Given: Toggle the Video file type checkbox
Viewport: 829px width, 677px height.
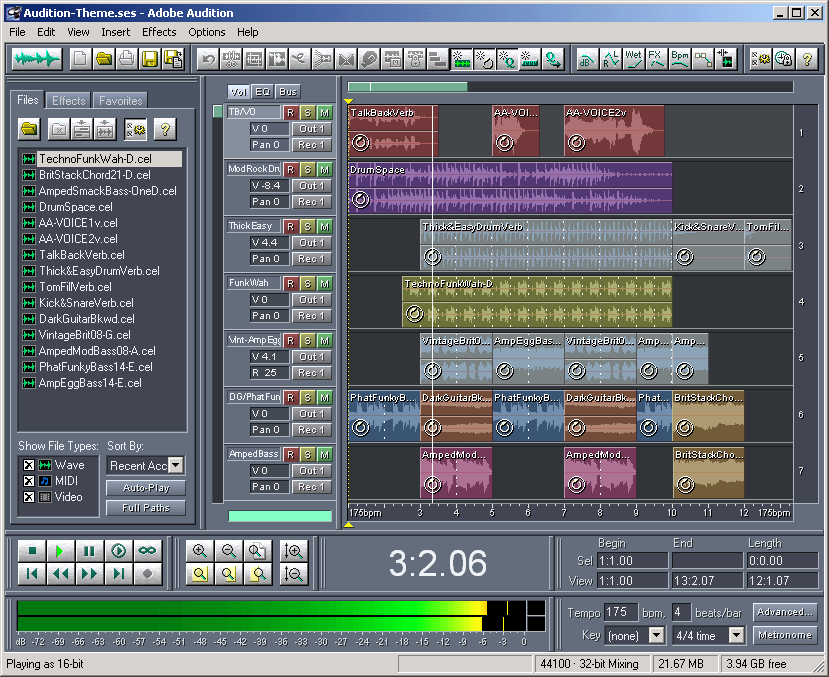Looking at the screenshot, I should [x=29, y=497].
